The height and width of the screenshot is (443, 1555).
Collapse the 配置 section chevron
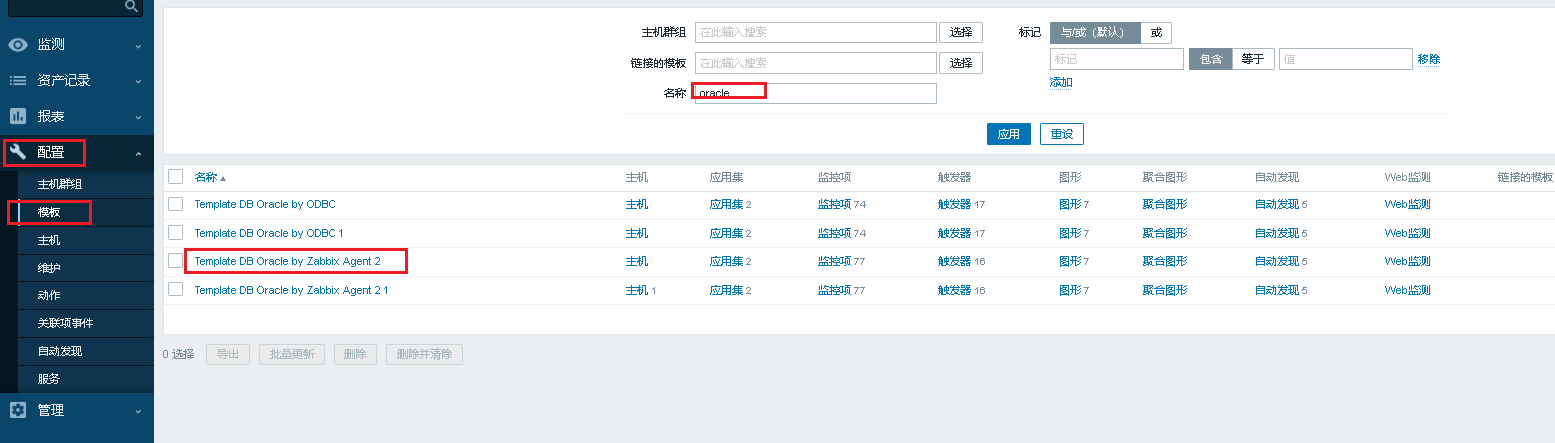point(138,154)
